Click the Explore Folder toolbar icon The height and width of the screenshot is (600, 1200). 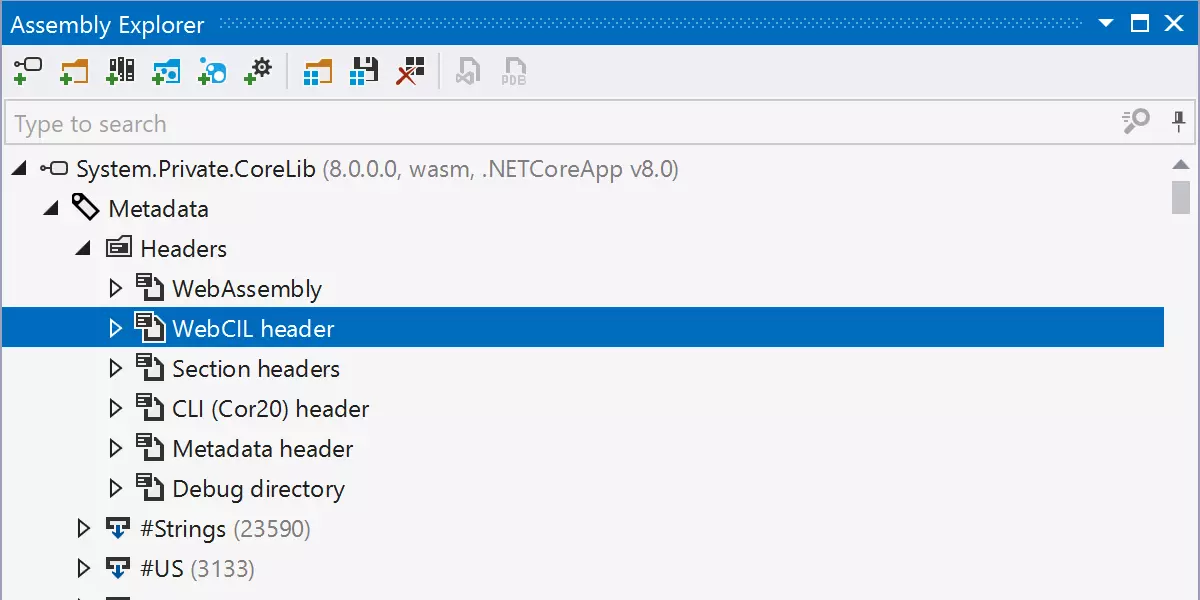(74, 70)
